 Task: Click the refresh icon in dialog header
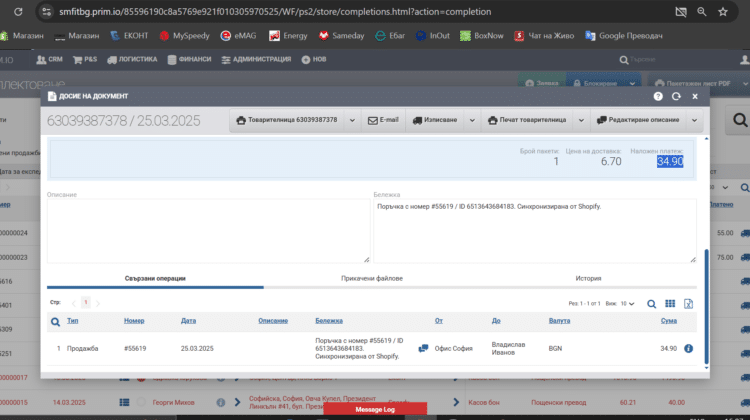pyautogui.click(x=676, y=96)
